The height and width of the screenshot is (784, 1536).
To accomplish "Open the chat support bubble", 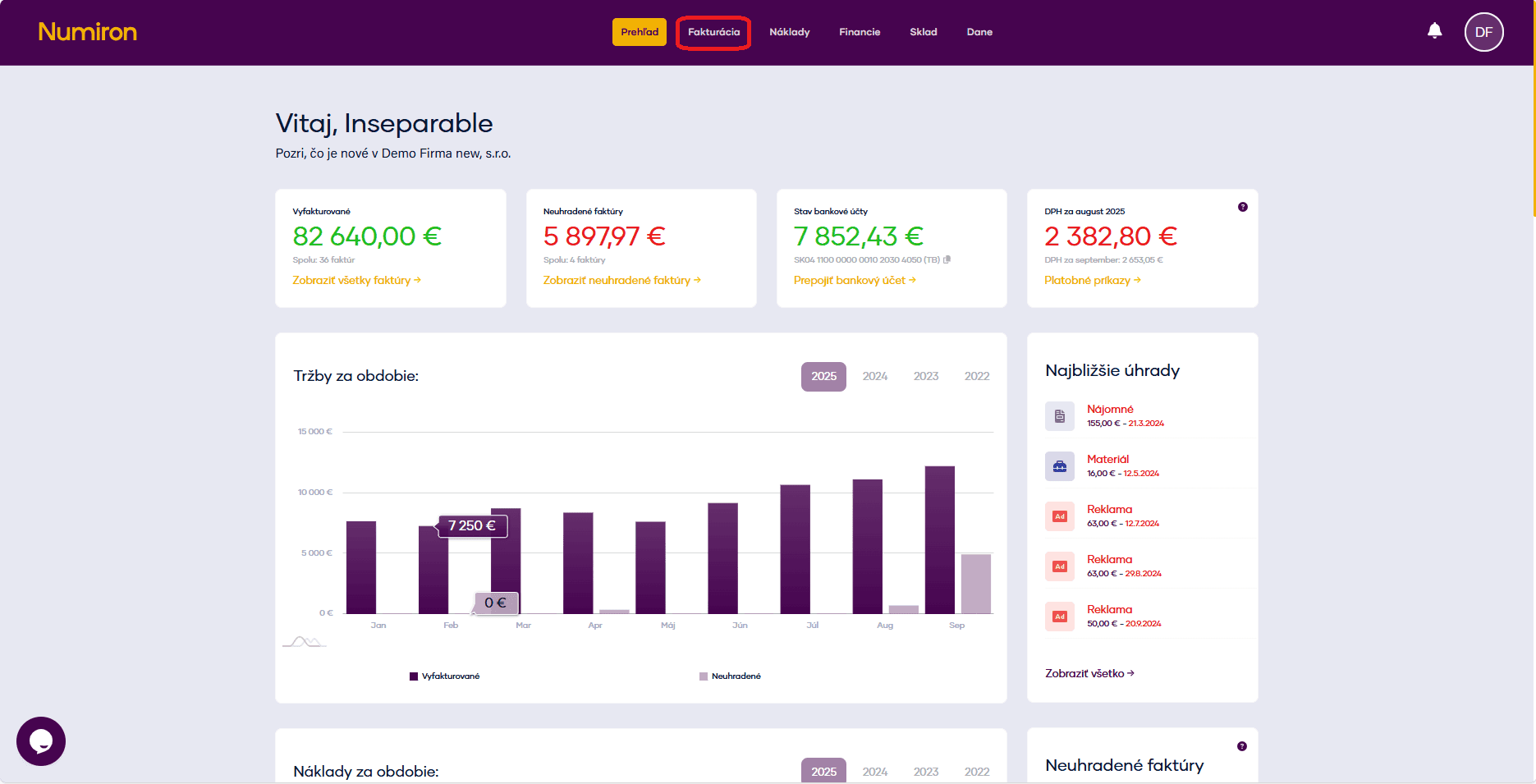I will tap(41, 741).
